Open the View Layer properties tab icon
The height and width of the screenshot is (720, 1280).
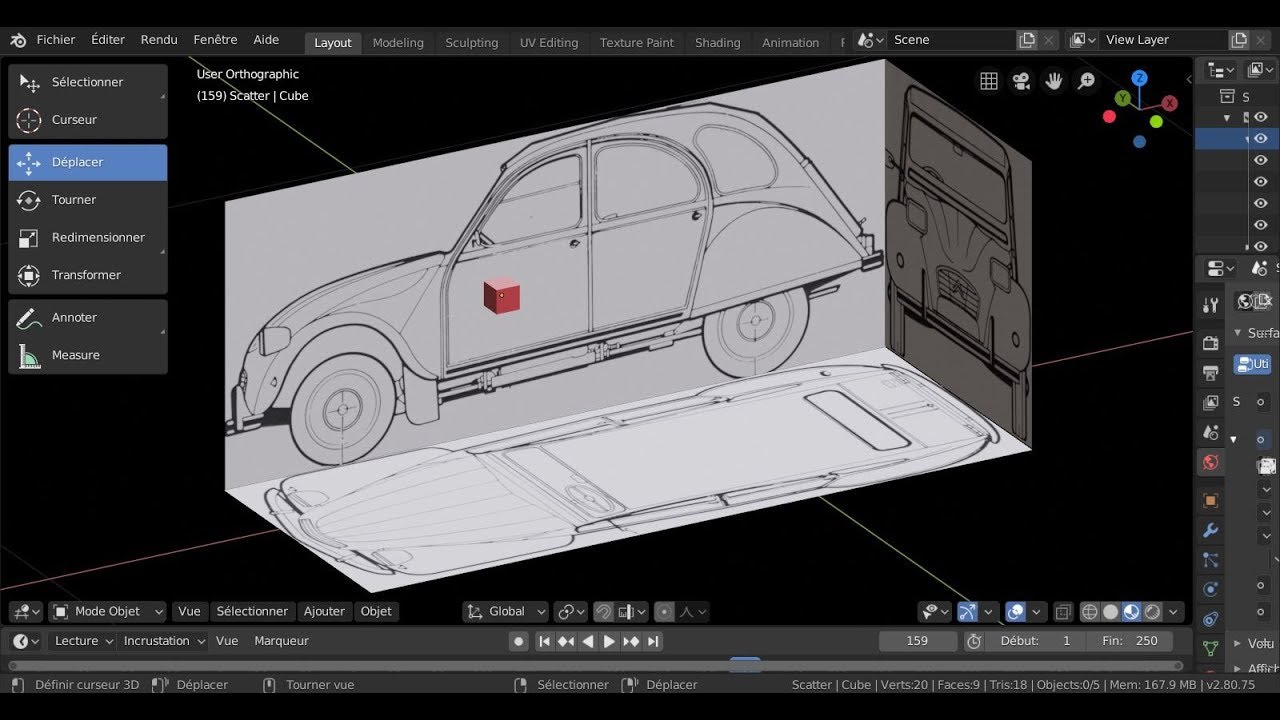pos(1211,403)
